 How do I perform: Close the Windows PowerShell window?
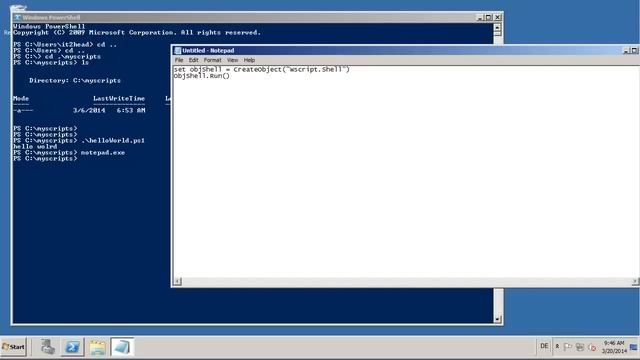click(x=498, y=18)
